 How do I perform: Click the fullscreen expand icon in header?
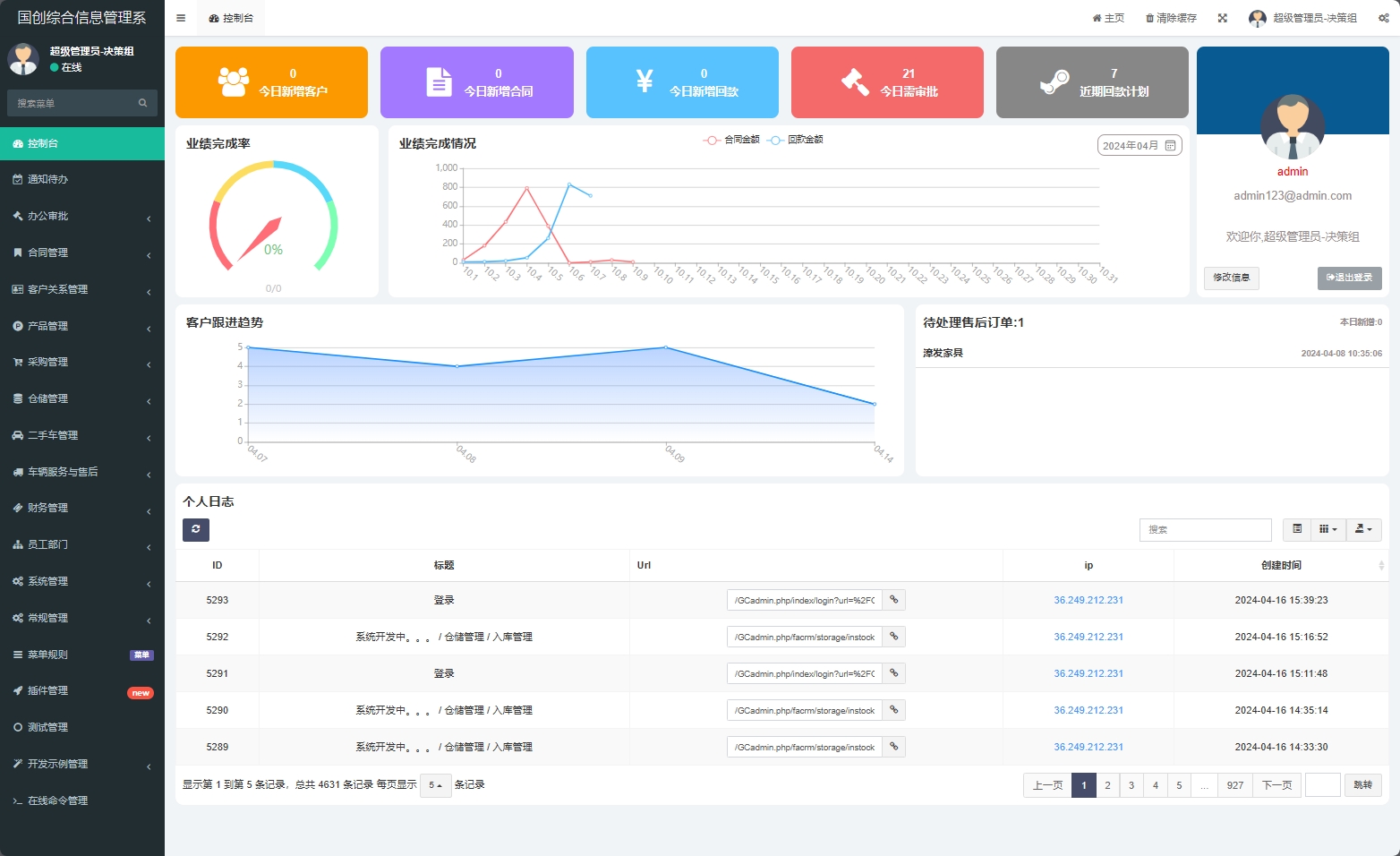pos(1222,18)
